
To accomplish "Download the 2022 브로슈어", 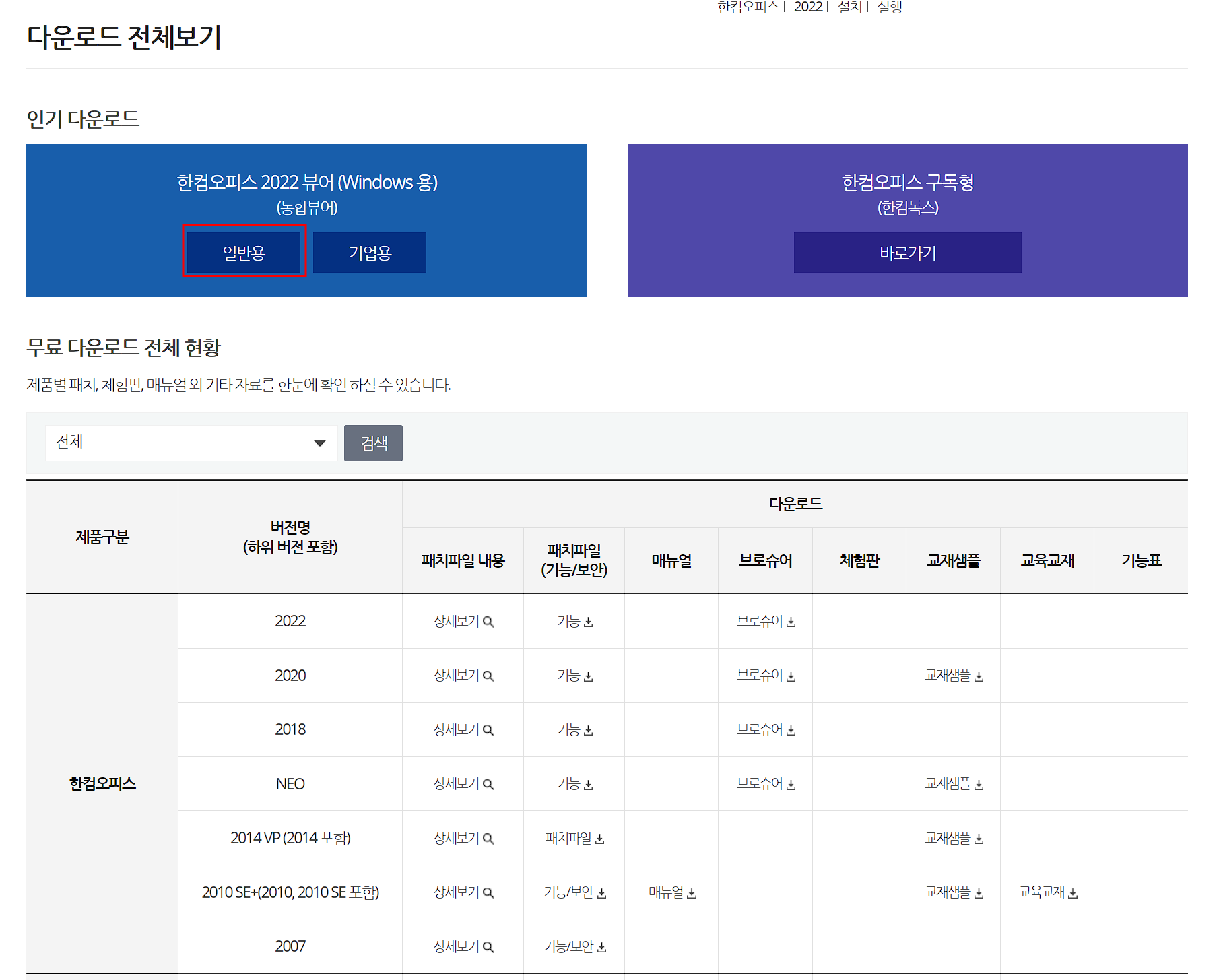I will point(765,621).
